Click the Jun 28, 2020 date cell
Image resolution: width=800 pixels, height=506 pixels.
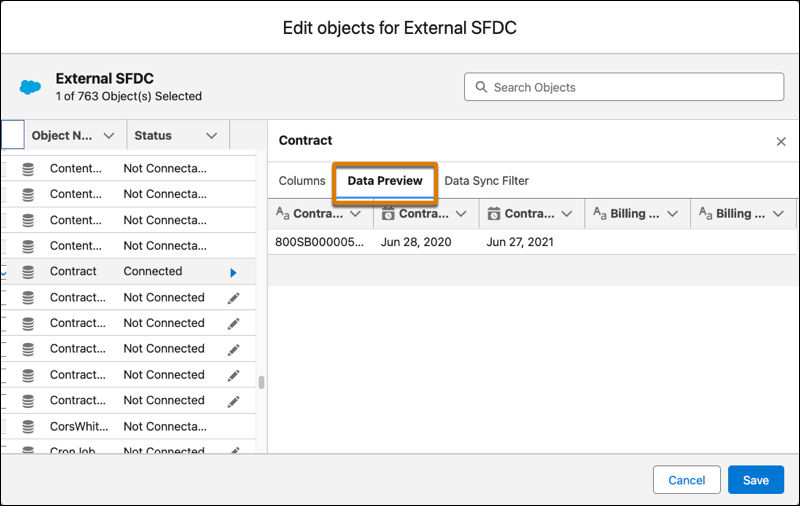pyautogui.click(x=416, y=242)
